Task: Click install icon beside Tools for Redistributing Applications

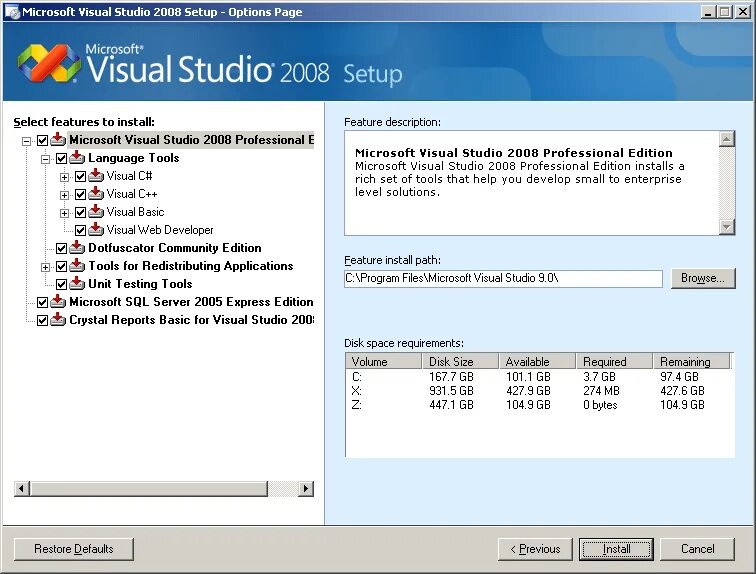Action: [77, 266]
